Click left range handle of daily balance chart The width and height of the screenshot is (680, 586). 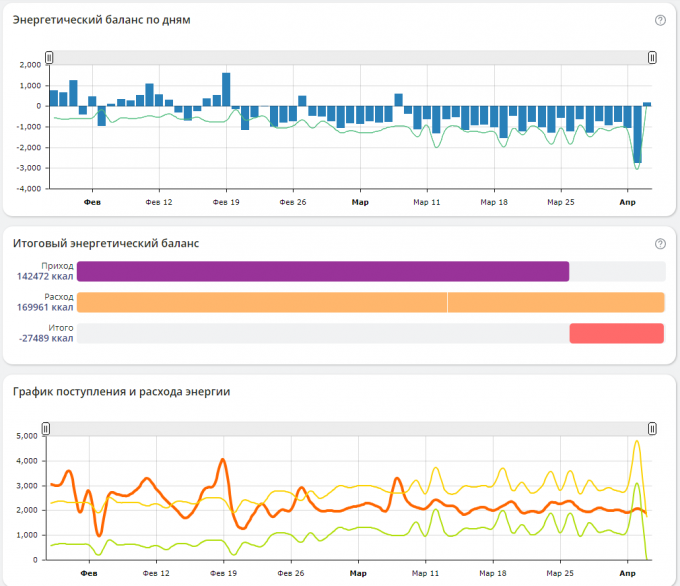point(49,58)
